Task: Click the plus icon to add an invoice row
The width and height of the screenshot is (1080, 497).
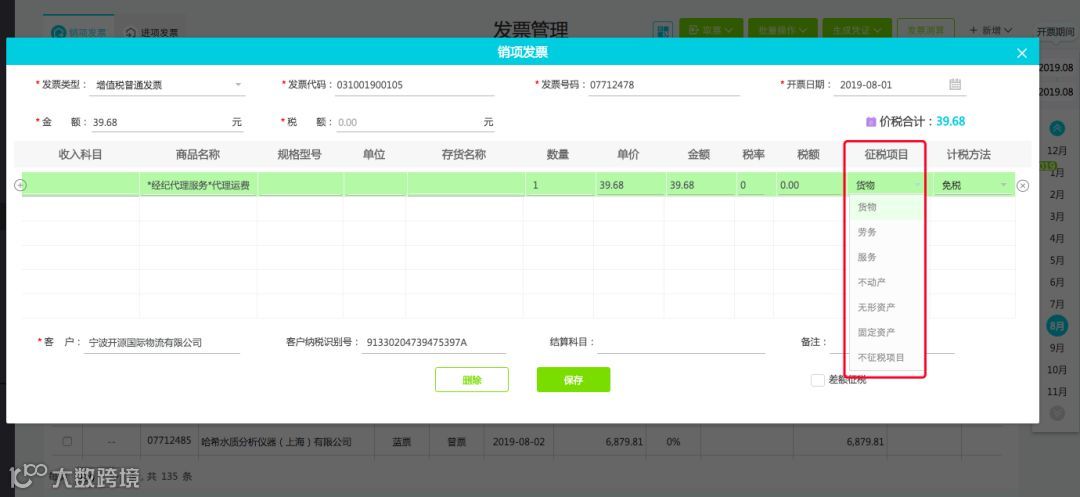Action: [x=20, y=185]
